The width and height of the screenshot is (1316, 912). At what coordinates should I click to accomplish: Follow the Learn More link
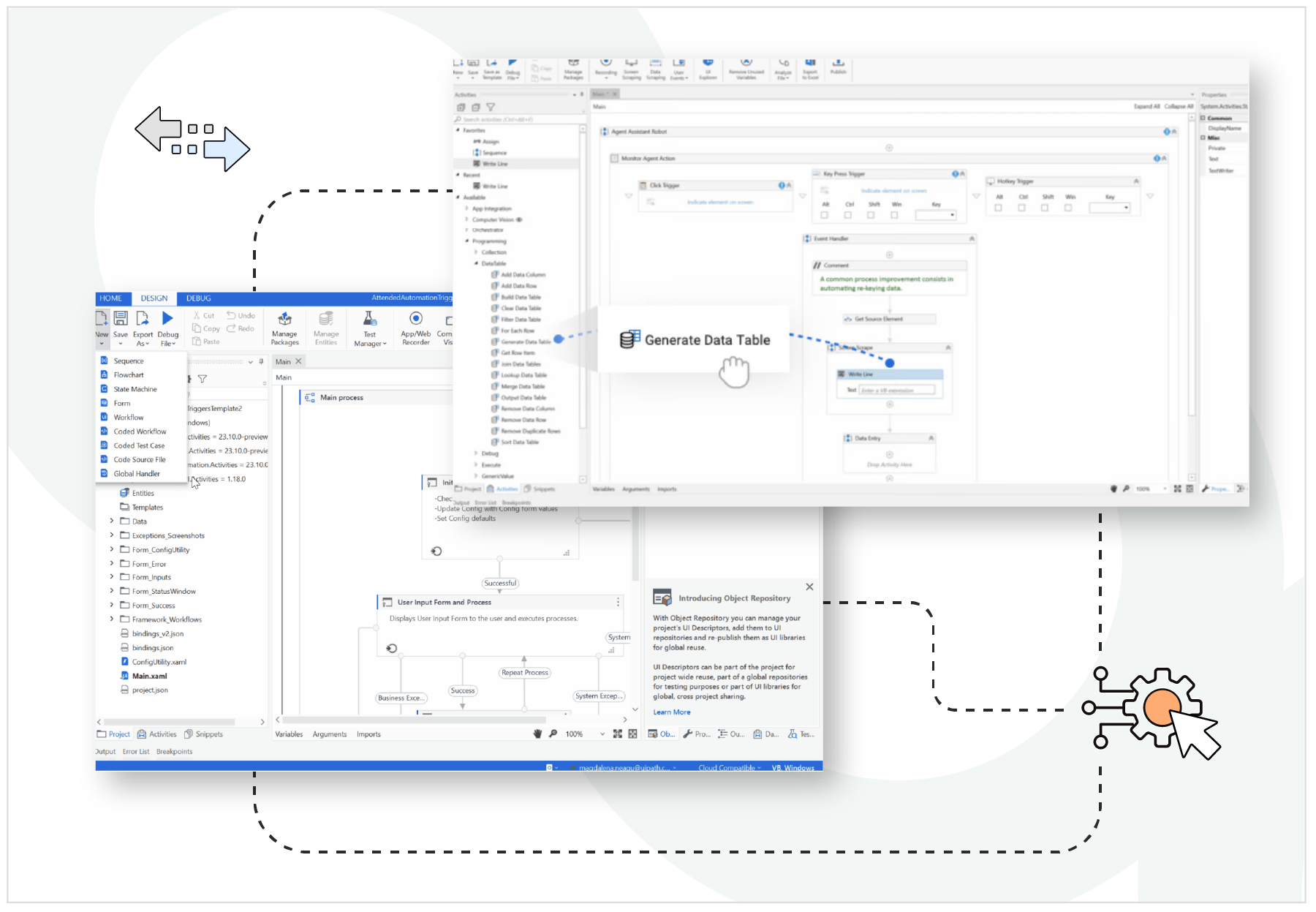[x=672, y=712]
